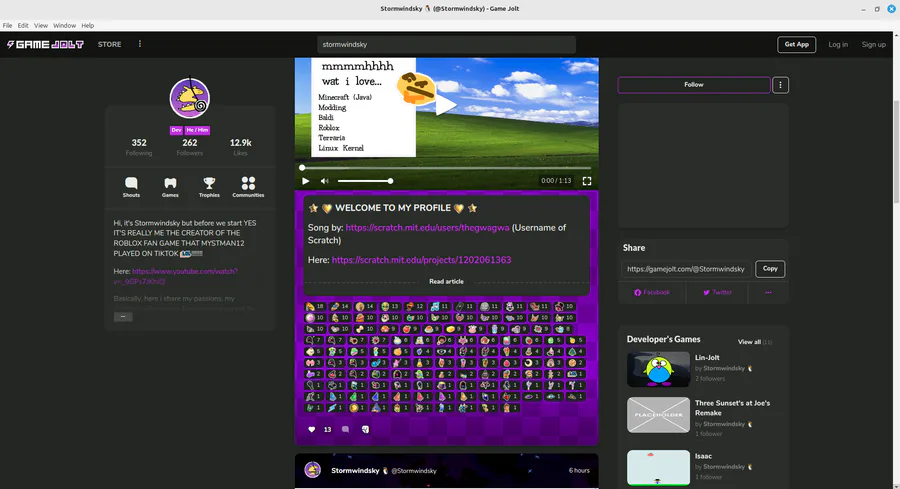This screenshot has height=489, width=900.
Task: Click the Sign up link
Action: (873, 44)
